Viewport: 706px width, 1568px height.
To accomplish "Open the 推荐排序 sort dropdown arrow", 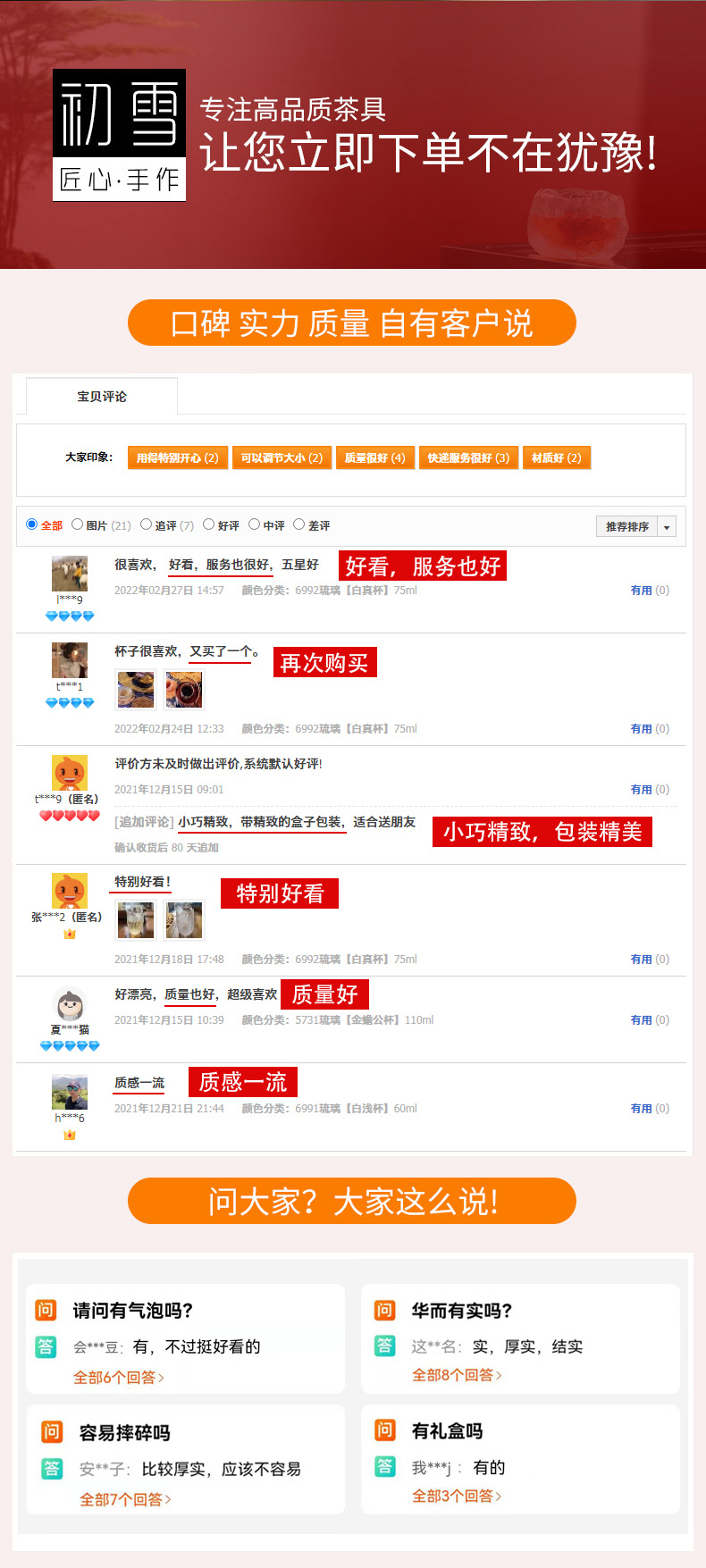I will click(x=667, y=527).
